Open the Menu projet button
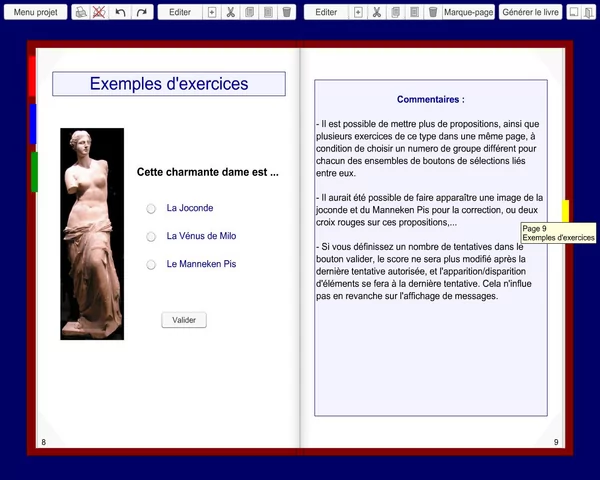This screenshot has width=600, height=480. (x=36, y=12)
